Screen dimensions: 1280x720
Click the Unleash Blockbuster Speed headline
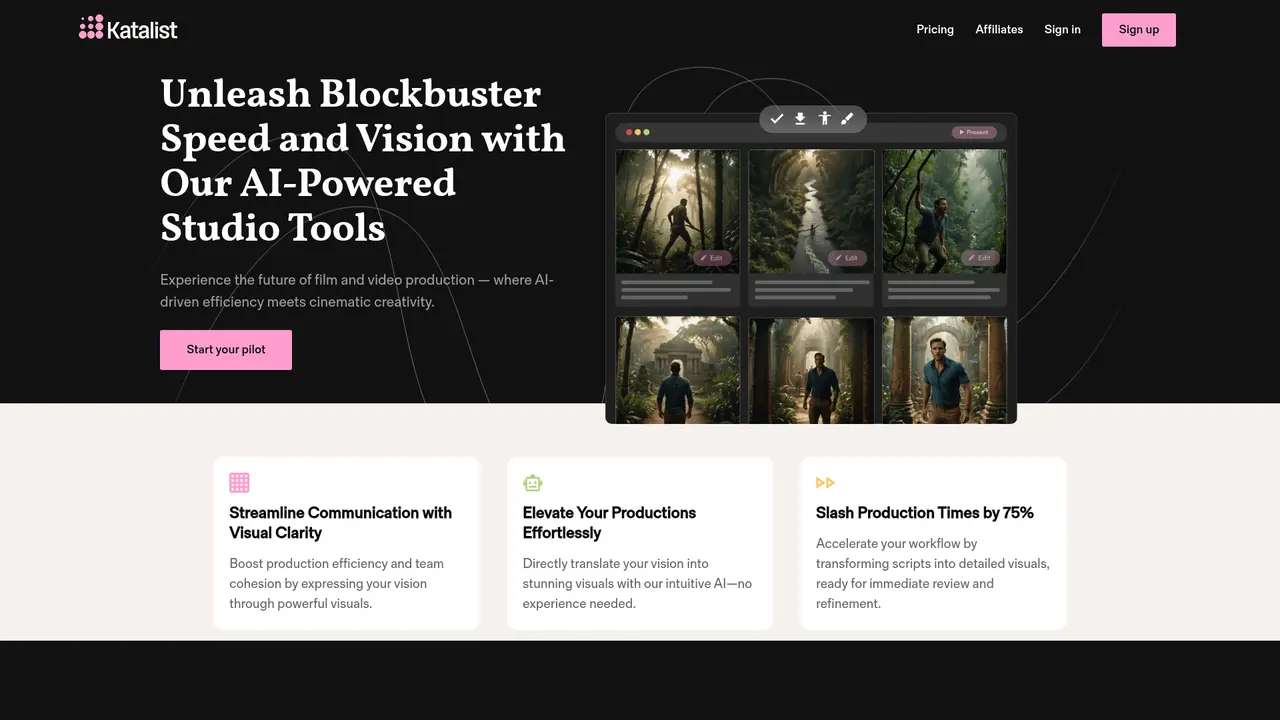tap(363, 161)
